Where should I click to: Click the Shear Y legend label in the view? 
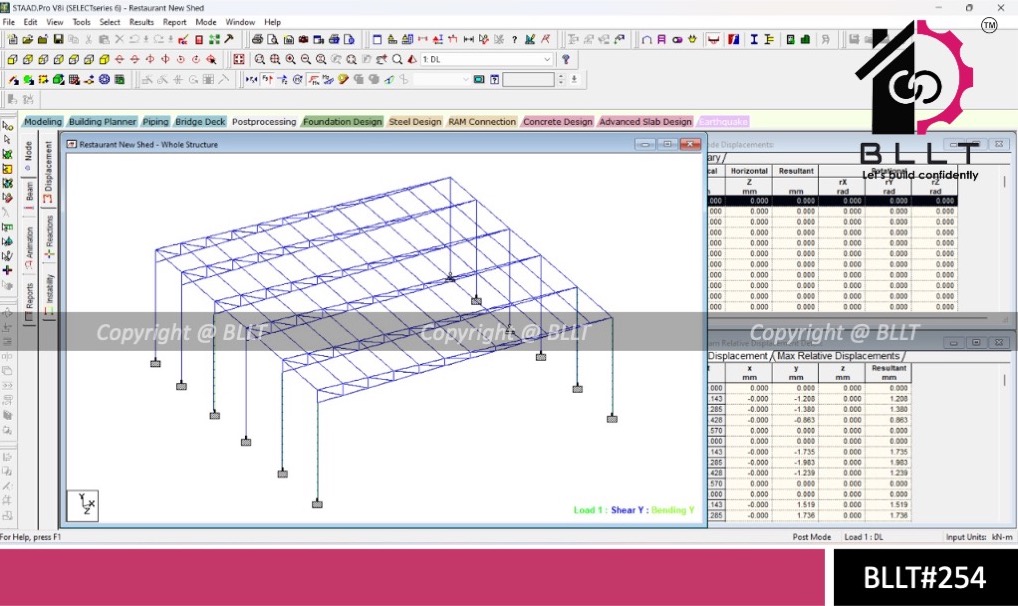click(x=628, y=510)
